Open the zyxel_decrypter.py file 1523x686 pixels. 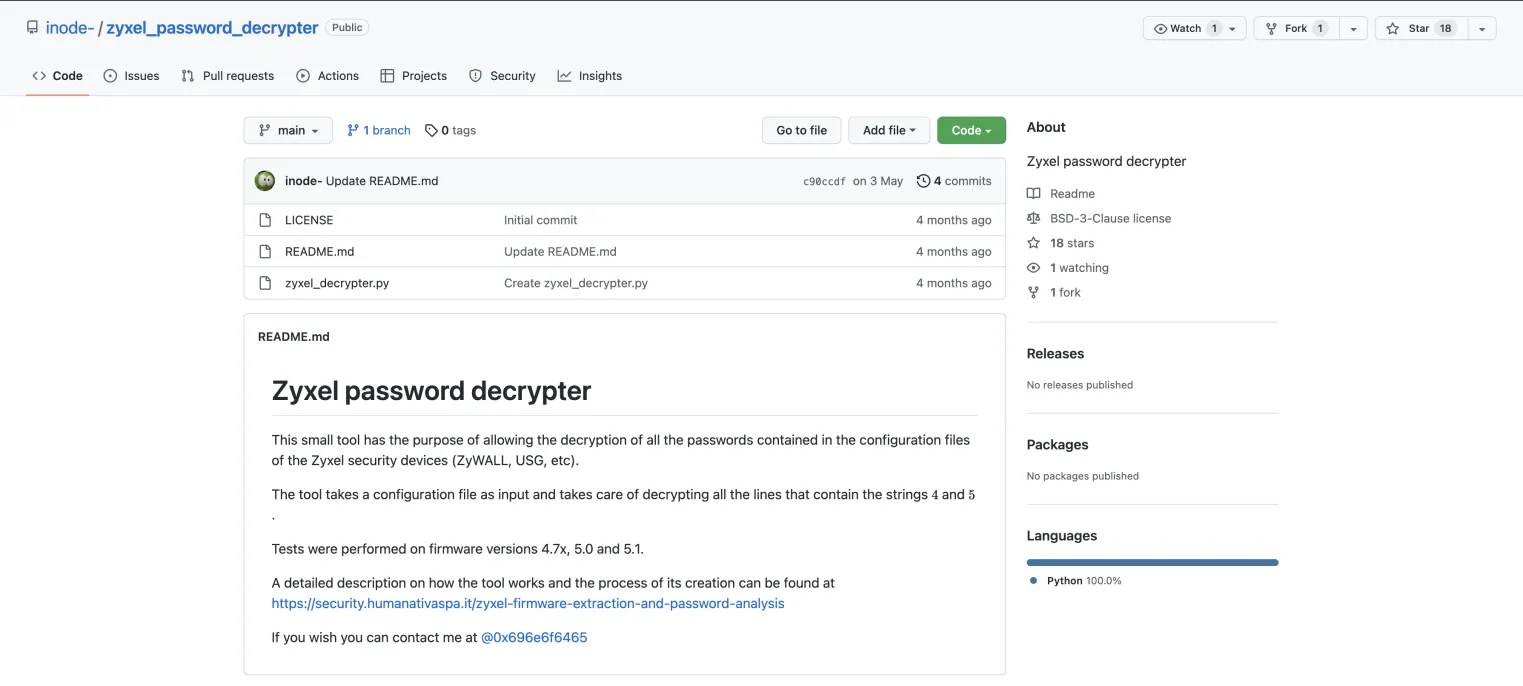point(337,283)
